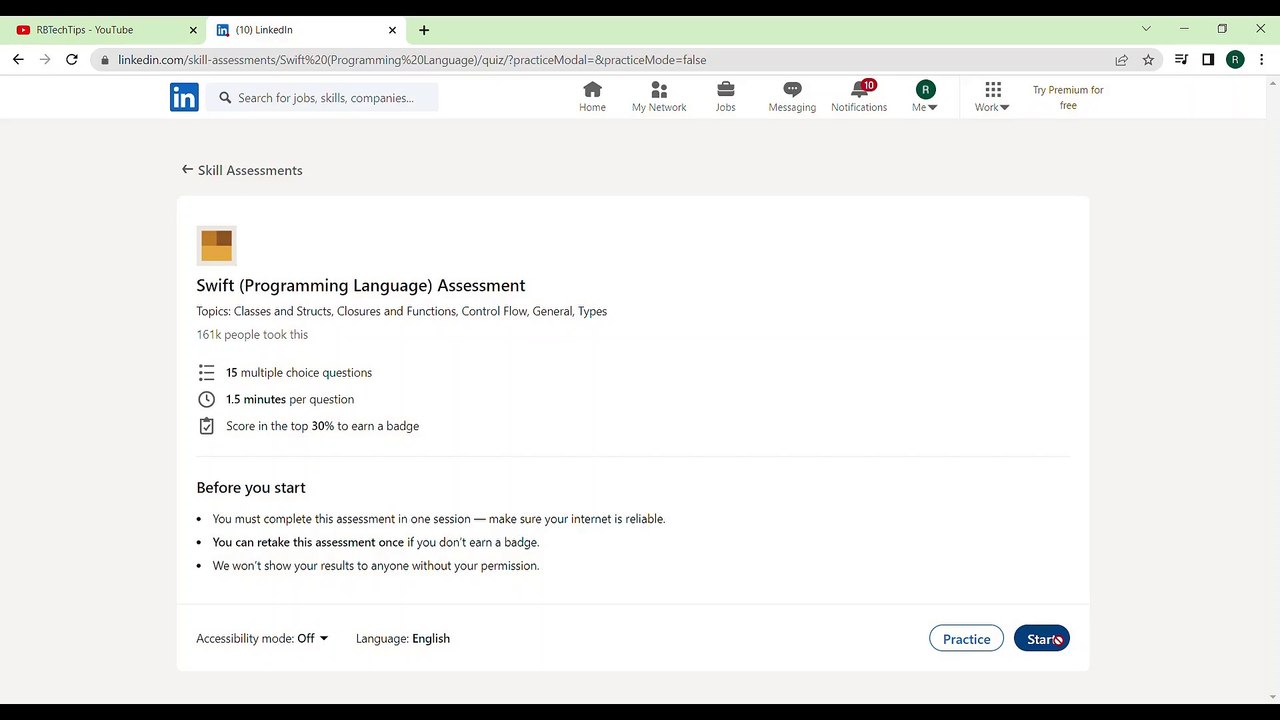Open the tab search chevron
The height and width of the screenshot is (720, 1280).
[1146, 29]
